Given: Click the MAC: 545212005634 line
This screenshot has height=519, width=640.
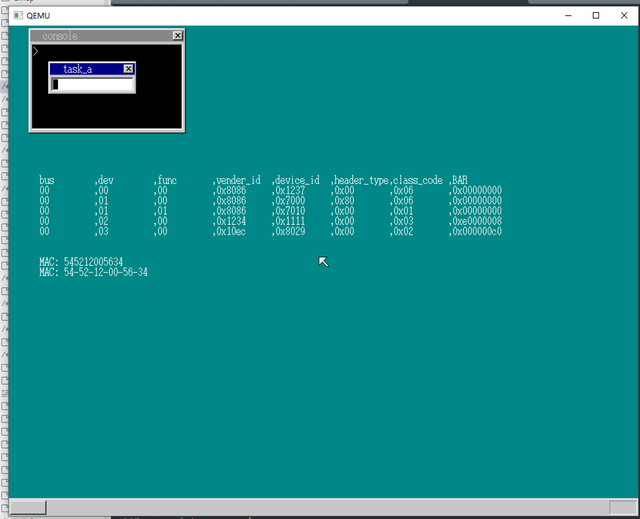Looking at the screenshot, I should tap(81, 262).
